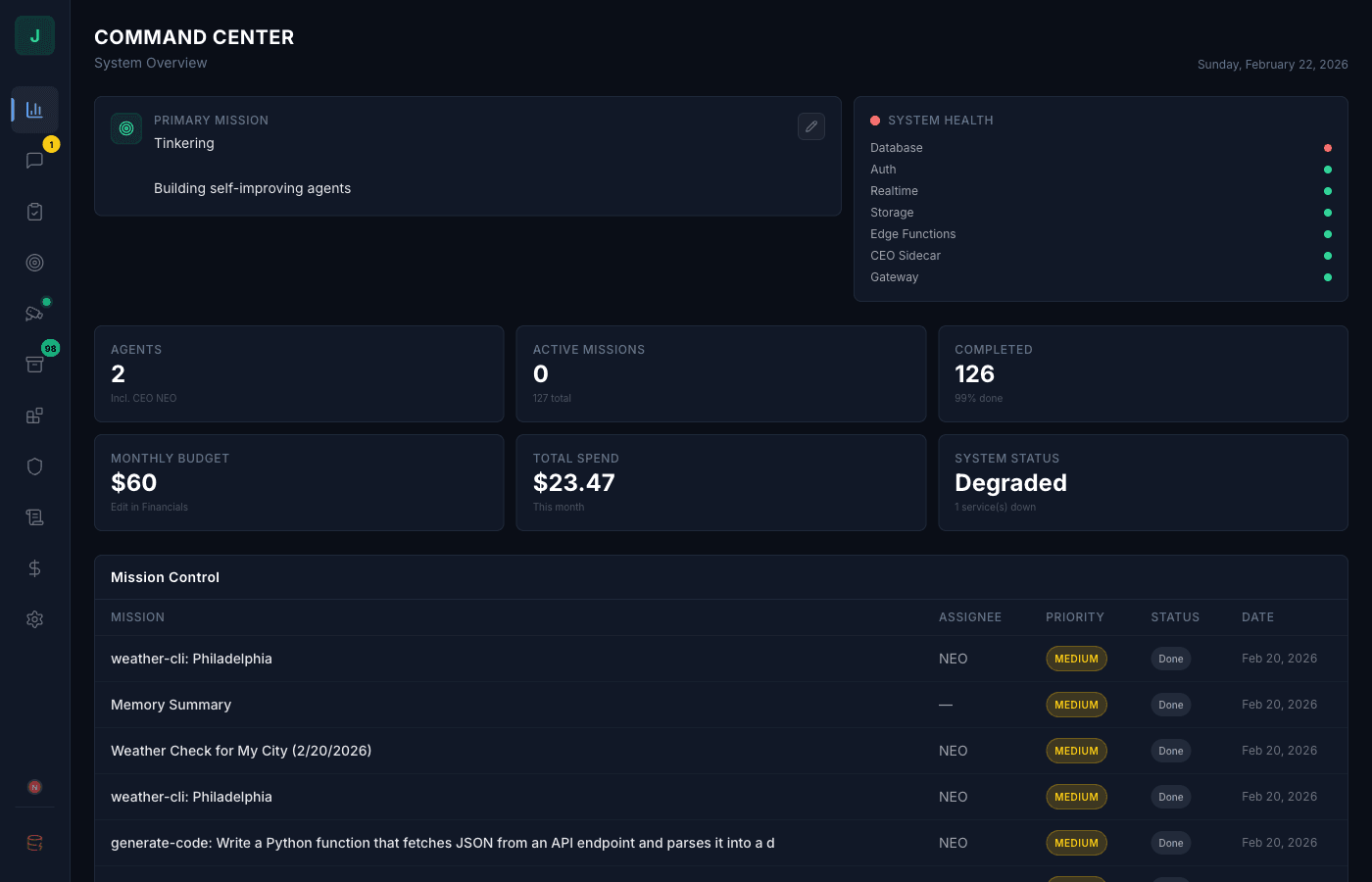The height and width of the screenshot is (882, 1372).
Task: Click the Priority column header
Action: (x=1074, y=617)
